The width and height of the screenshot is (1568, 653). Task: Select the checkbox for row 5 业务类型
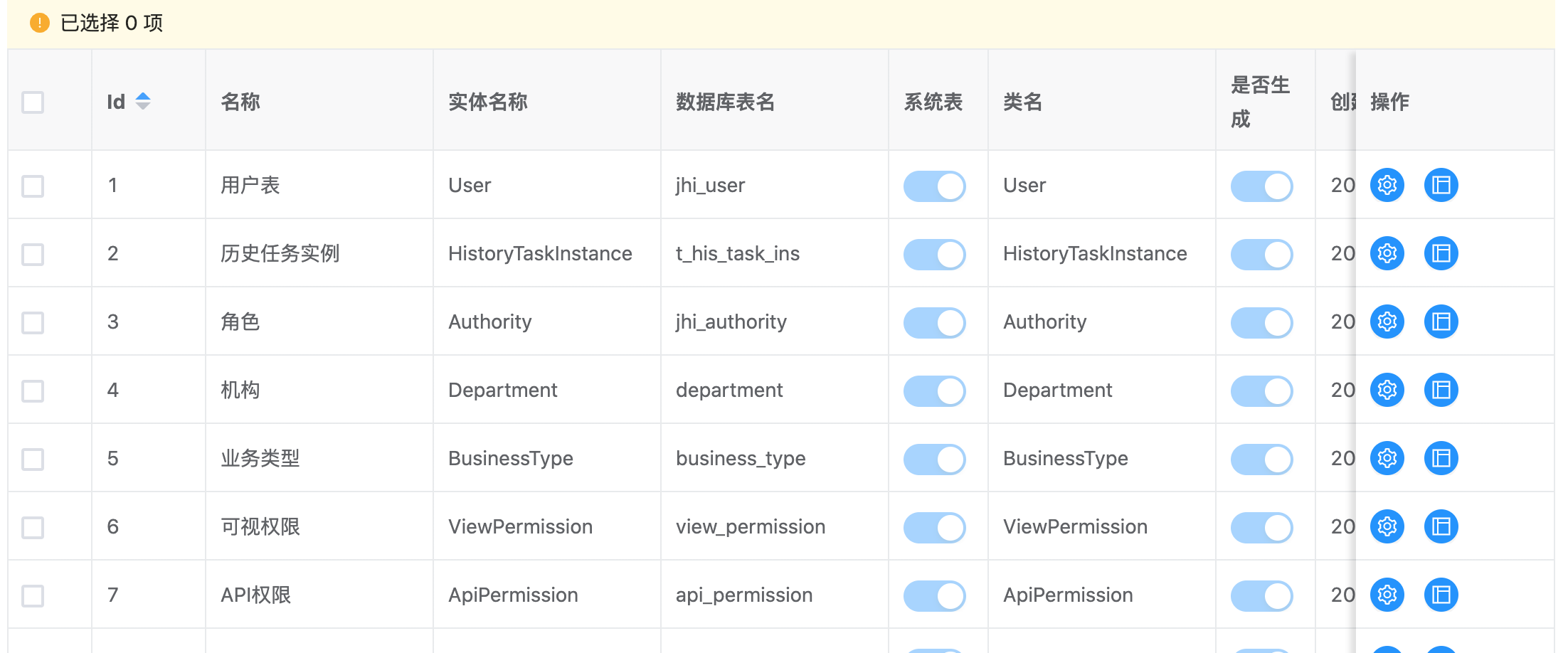(x=33, y=459)
